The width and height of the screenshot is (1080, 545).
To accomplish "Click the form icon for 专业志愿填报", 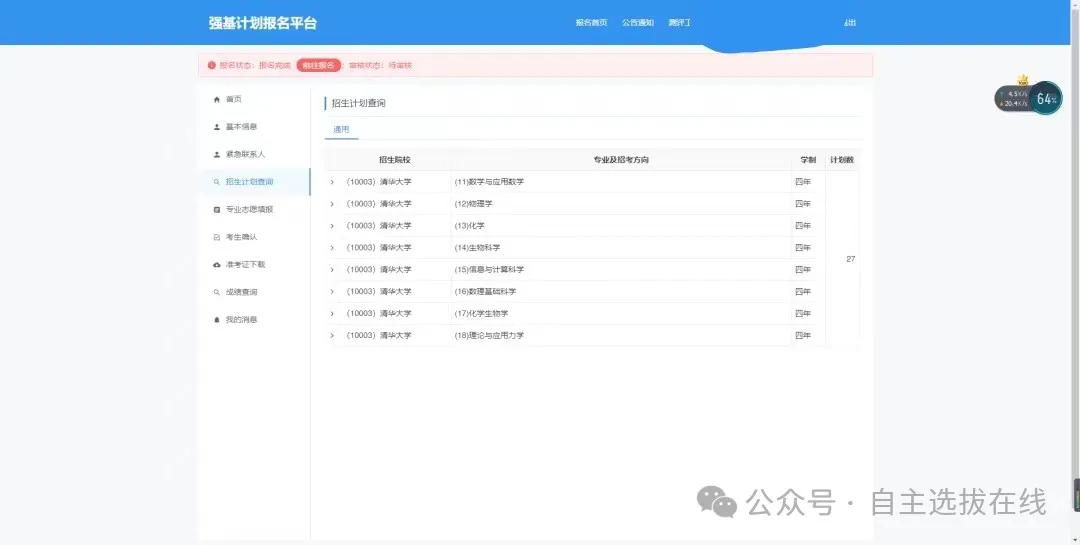I will click(x=217, y=210).
